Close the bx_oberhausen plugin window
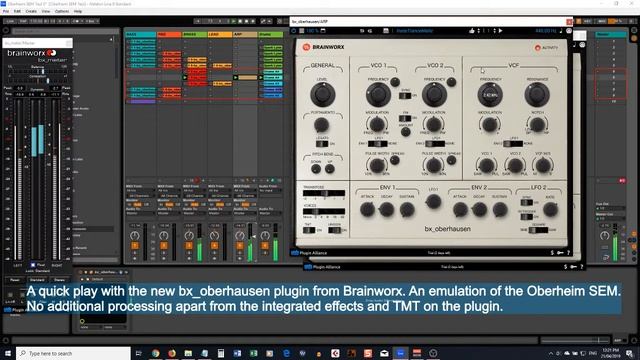 pyautogui.click(x=569, y=22)
